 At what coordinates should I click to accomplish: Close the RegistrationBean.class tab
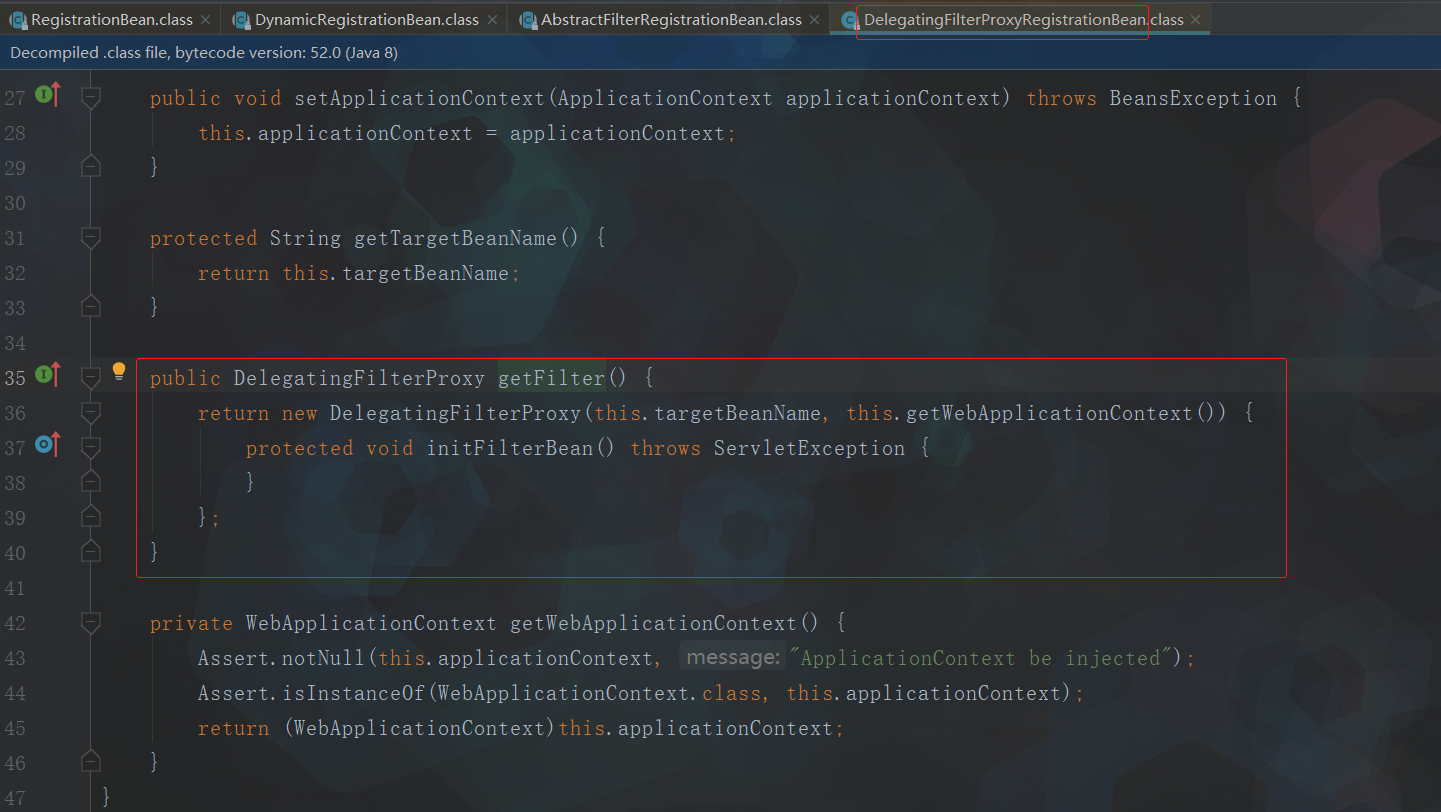tap(205, 20)
